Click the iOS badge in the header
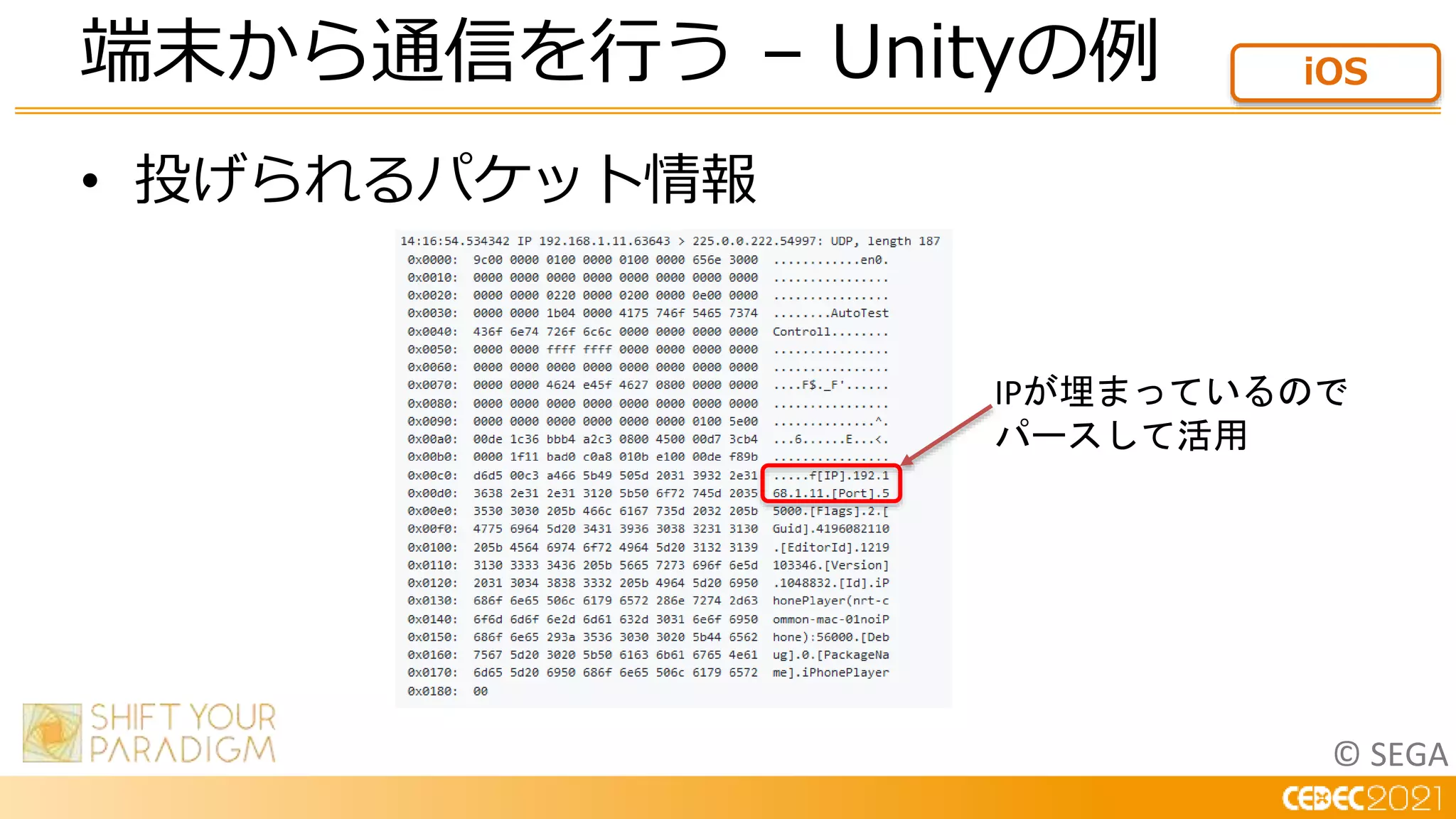The height and width of the screenshot is (819, 1456). (x=1335, y=72)
